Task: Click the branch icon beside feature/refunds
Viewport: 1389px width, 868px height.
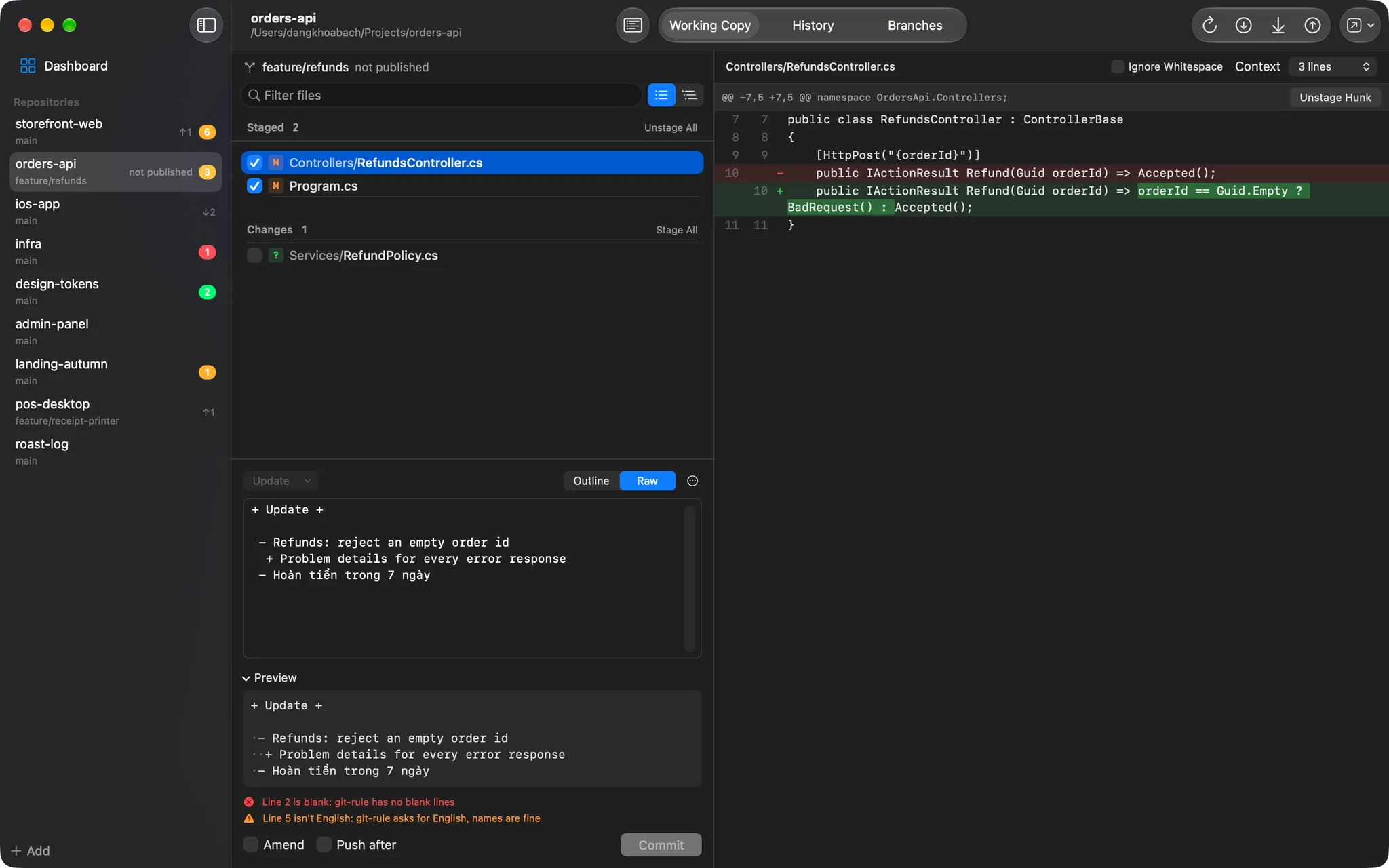Action: pos(250,67)
